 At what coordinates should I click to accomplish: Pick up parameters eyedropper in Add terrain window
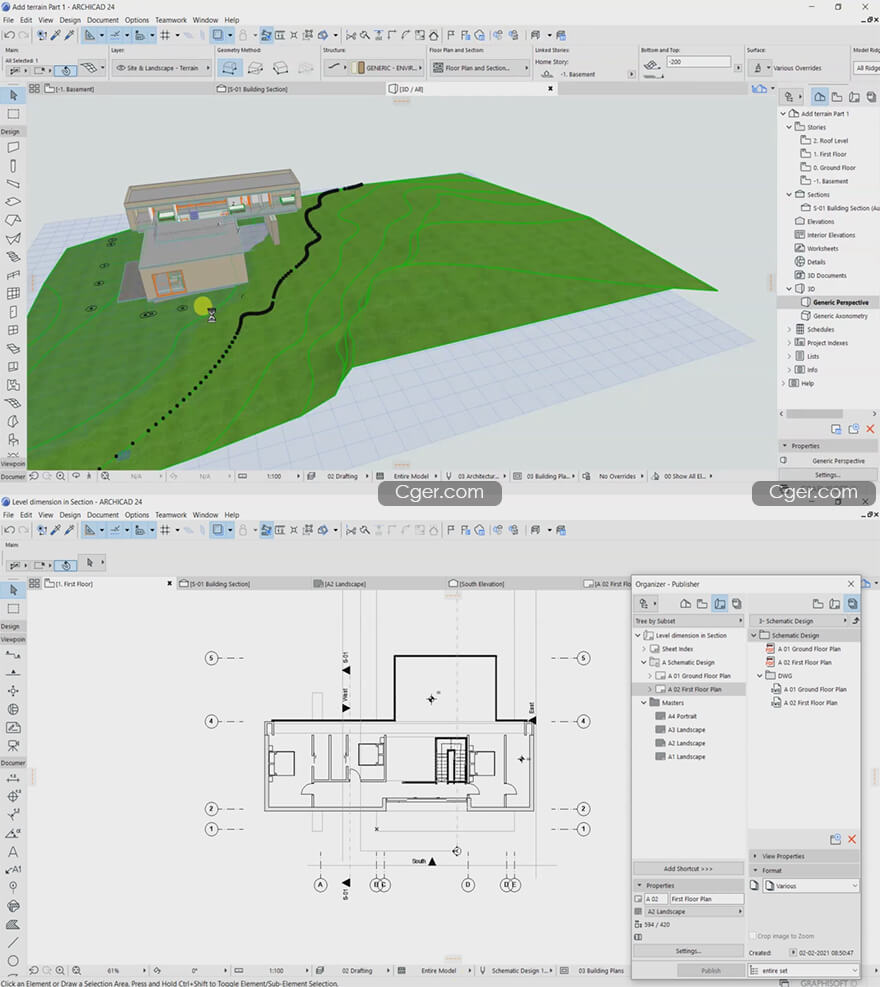56,35
